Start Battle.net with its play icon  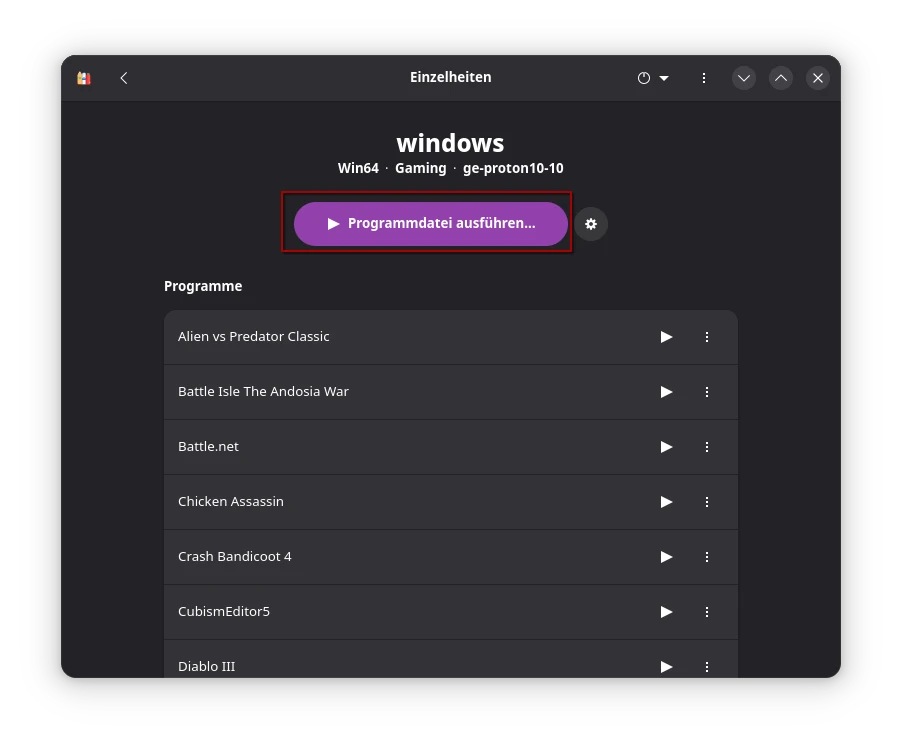pos(666,447)
